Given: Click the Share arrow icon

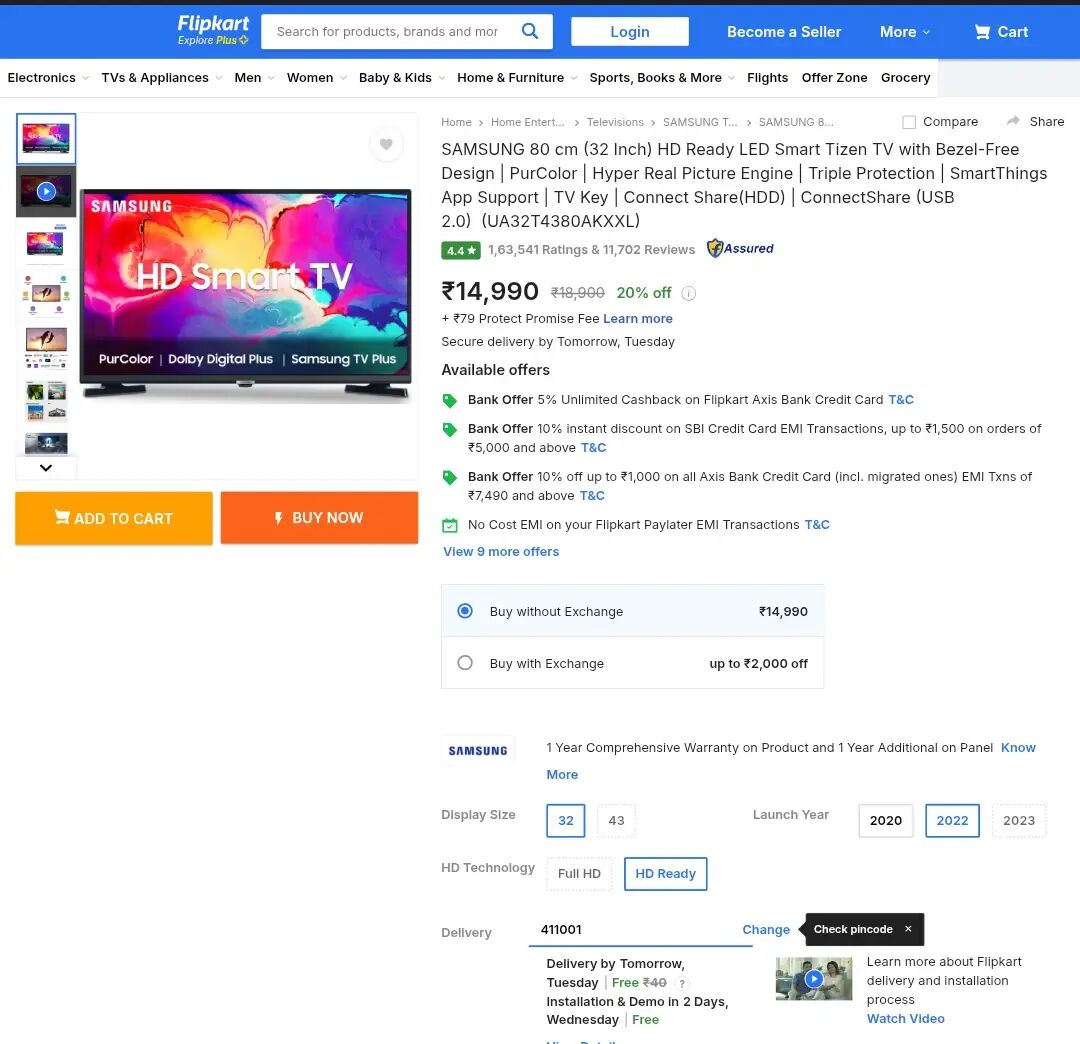Looking at the screenshot, I should (x=1013, y=121).
